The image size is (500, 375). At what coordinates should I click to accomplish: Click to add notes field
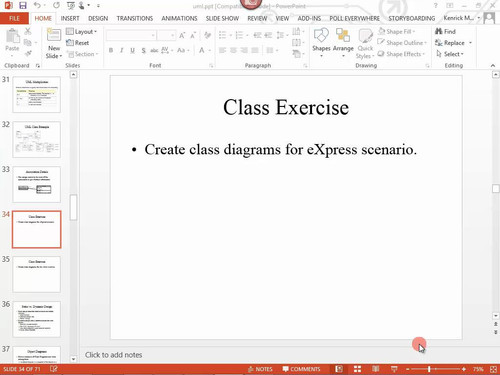[113, 355]
